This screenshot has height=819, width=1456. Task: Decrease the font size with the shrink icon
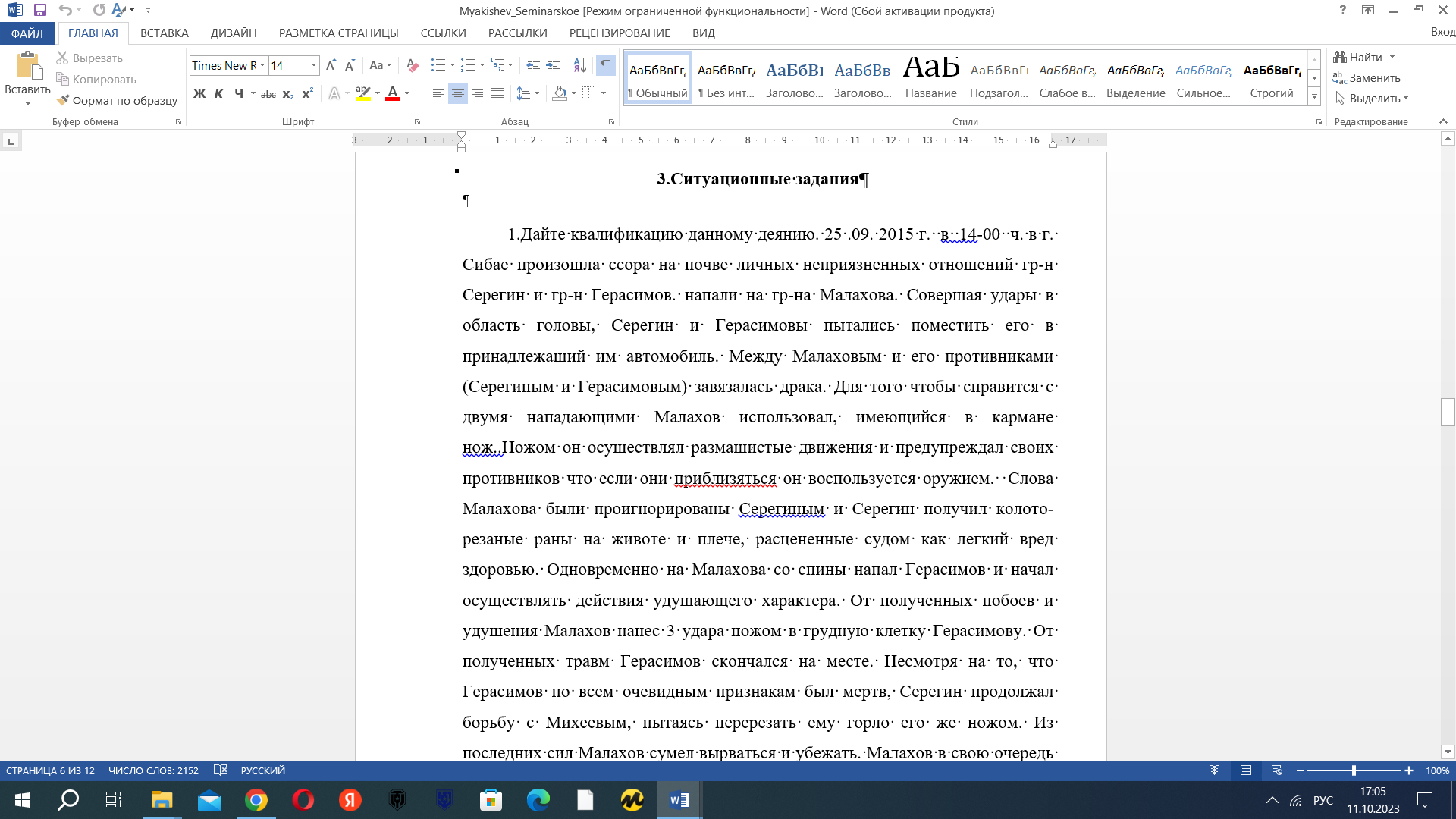350,66
